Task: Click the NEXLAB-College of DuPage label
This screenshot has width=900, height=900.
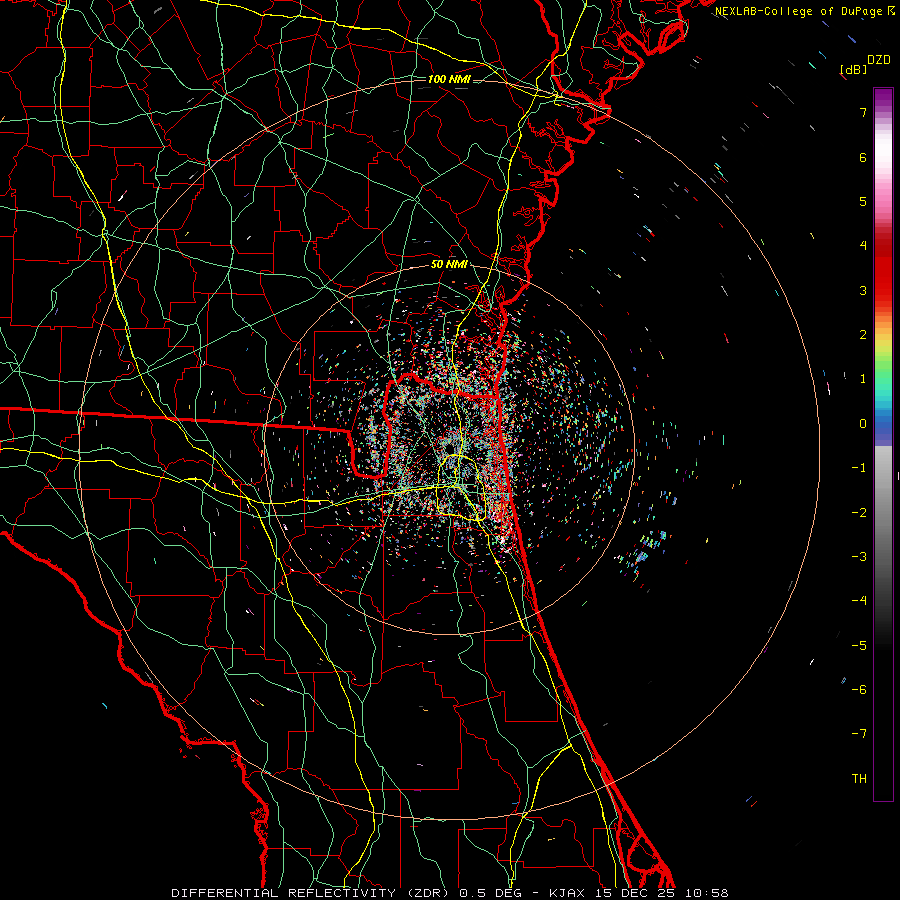Action: coord(800,11)
